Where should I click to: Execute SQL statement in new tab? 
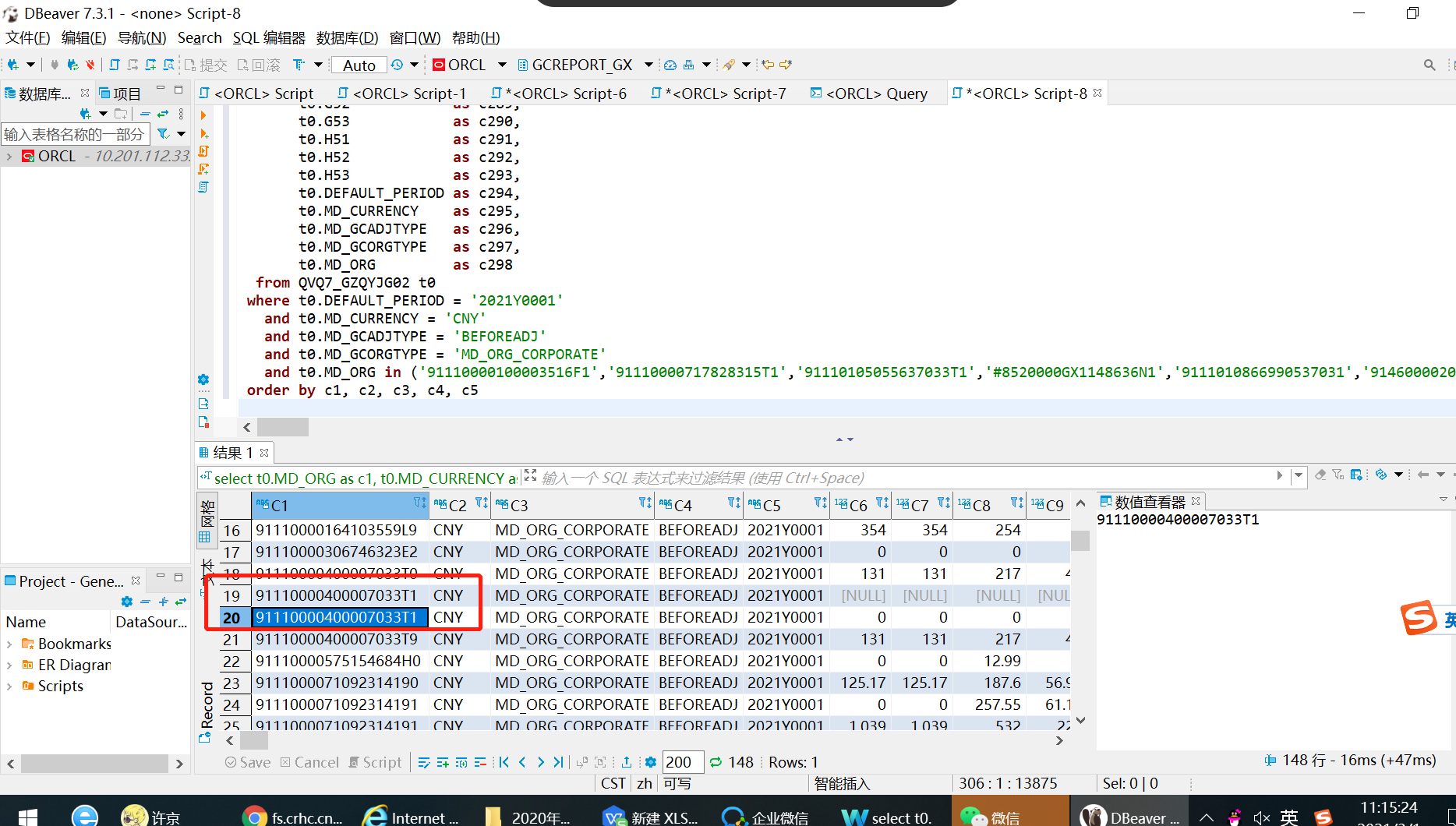coord(203,133)
